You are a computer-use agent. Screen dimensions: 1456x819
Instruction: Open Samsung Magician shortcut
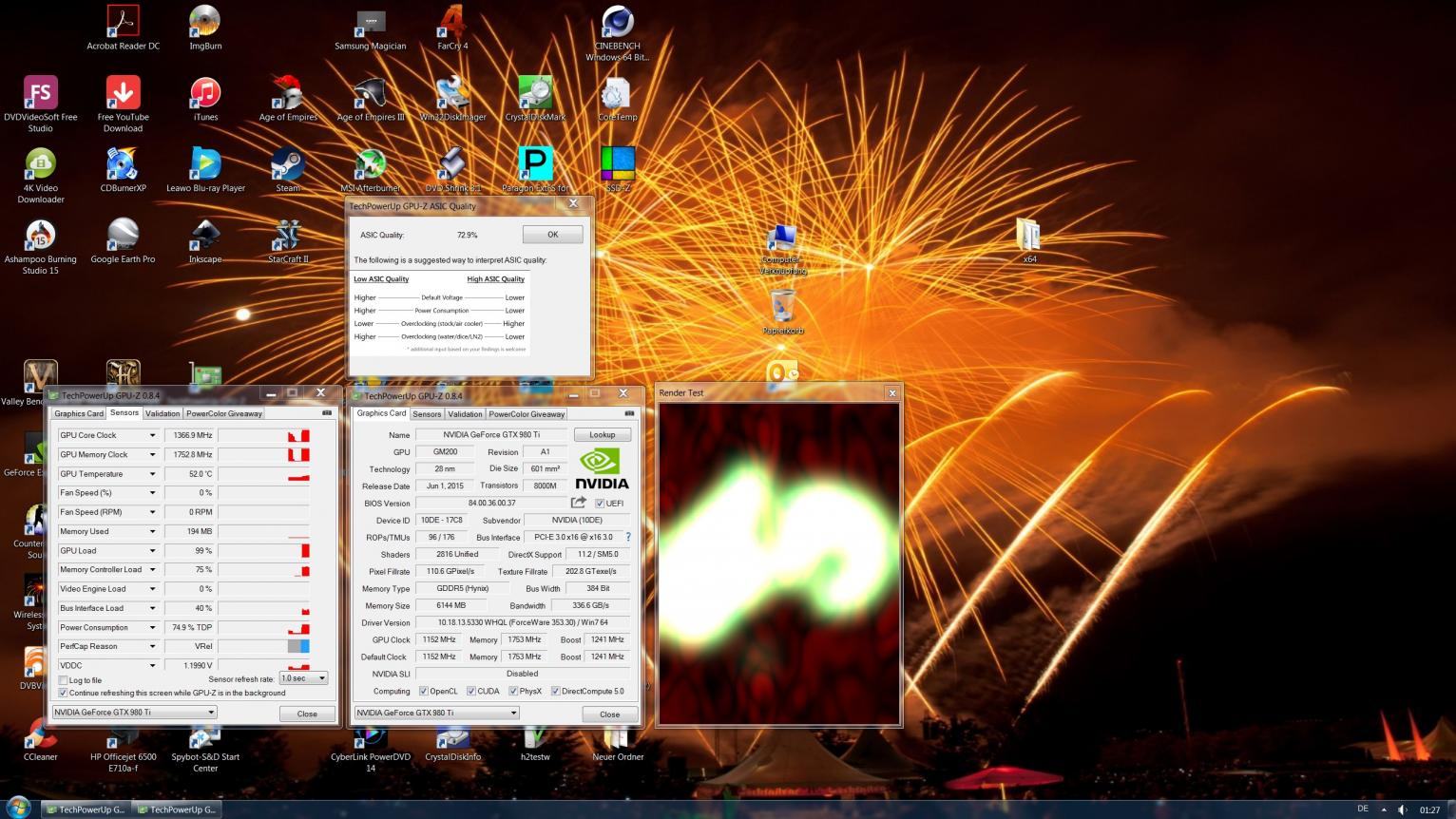[371, 28]
